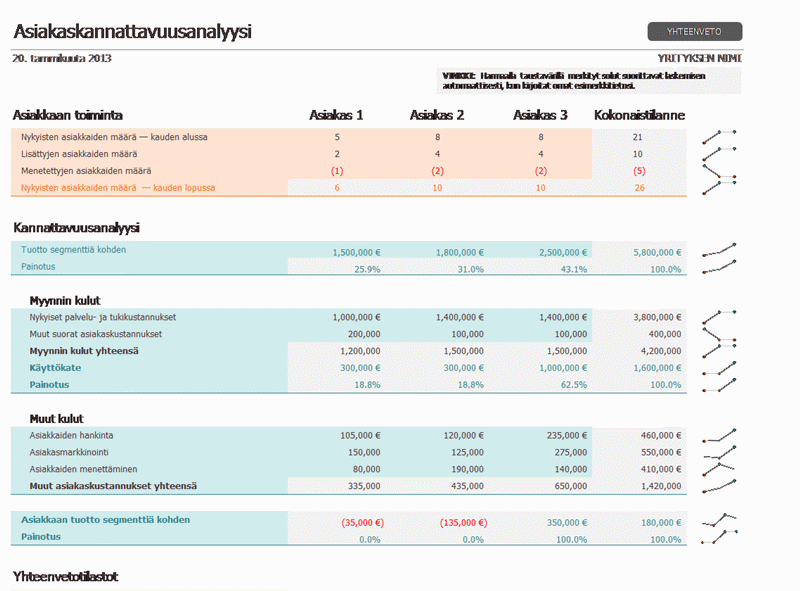The width and height of the screenshot is (800, 591).
Task: Select Asiakas 3 profit 350,000 € cell
Action: [x=566, y=523]
